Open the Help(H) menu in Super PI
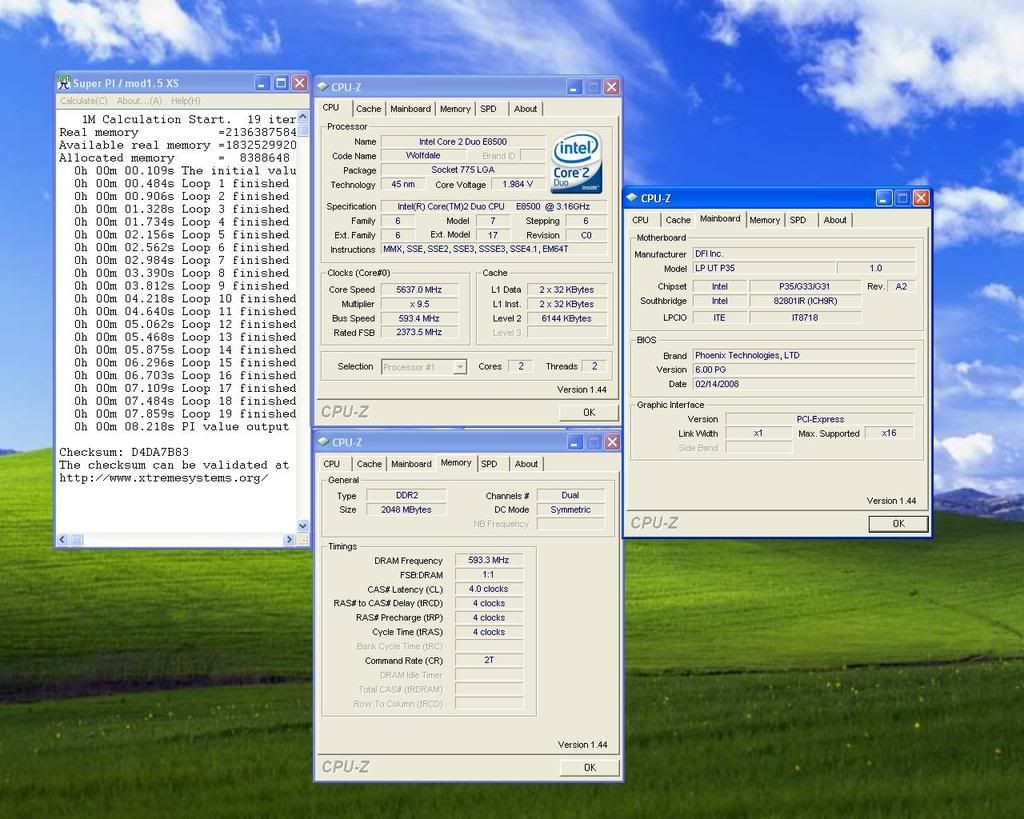Image resolution: width=1024 pixels, height=819 pixels. click(x=185, y=101)
